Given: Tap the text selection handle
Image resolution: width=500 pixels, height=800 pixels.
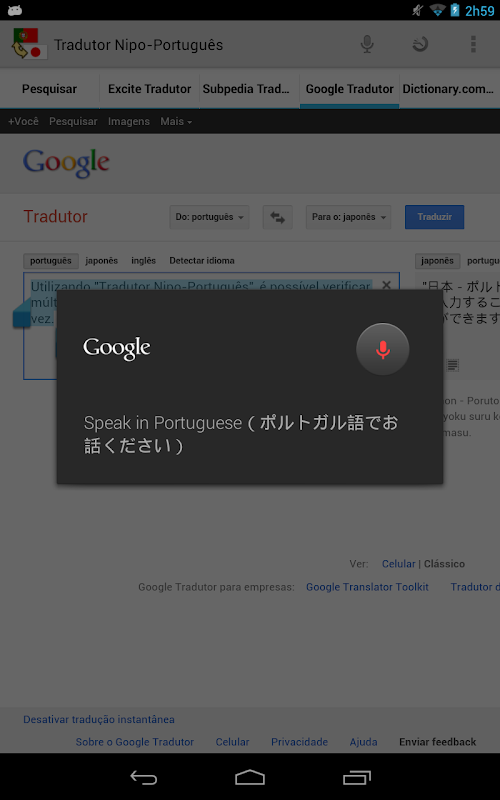Looking at the screenshot, I should pos(22,313).
